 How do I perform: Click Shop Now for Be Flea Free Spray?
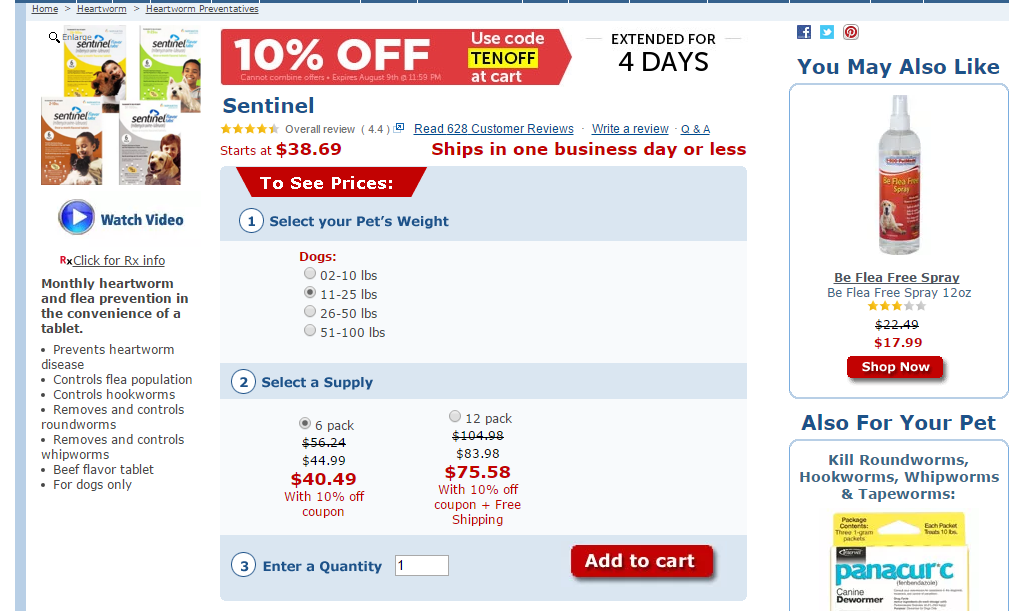(895, 367)
